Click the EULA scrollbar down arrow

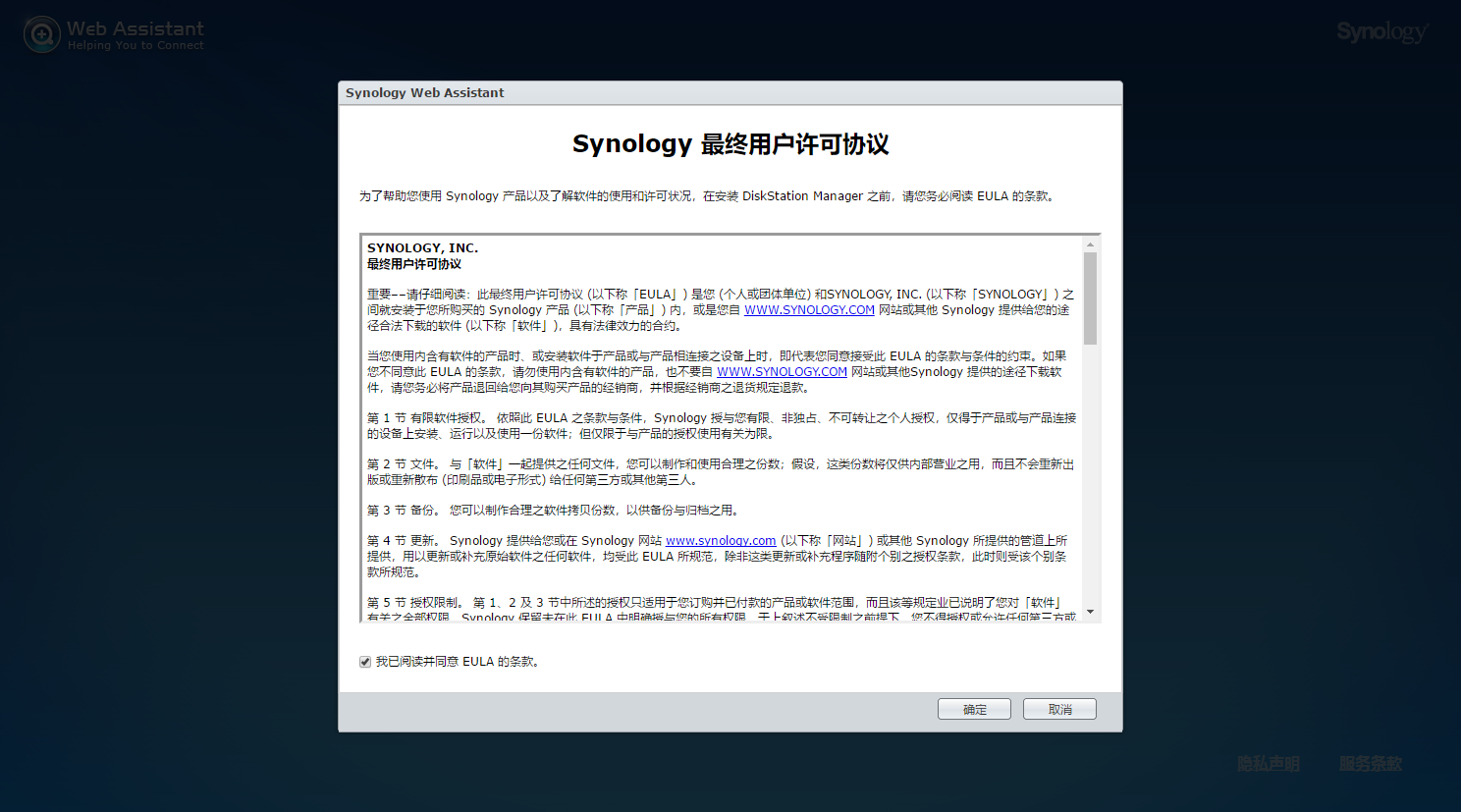pos(1090,612)
